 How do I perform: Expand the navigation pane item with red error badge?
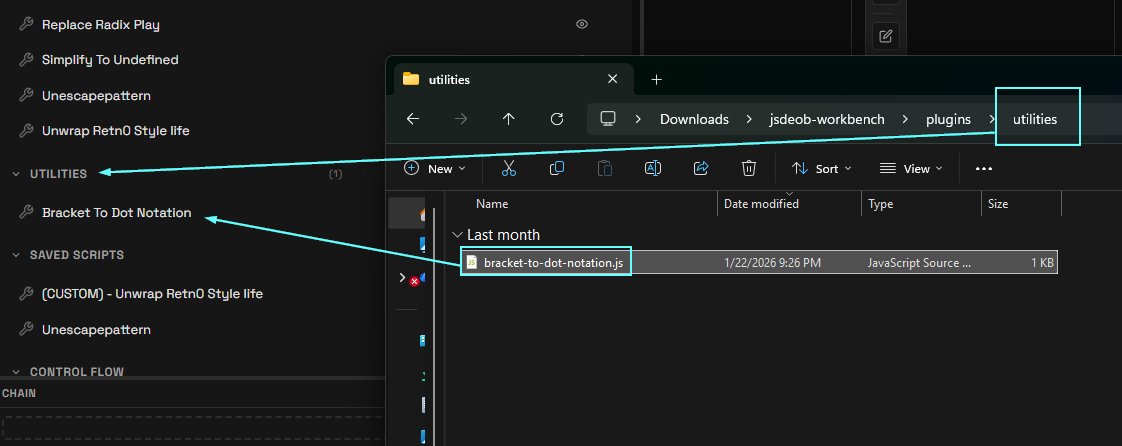point(402,277)
